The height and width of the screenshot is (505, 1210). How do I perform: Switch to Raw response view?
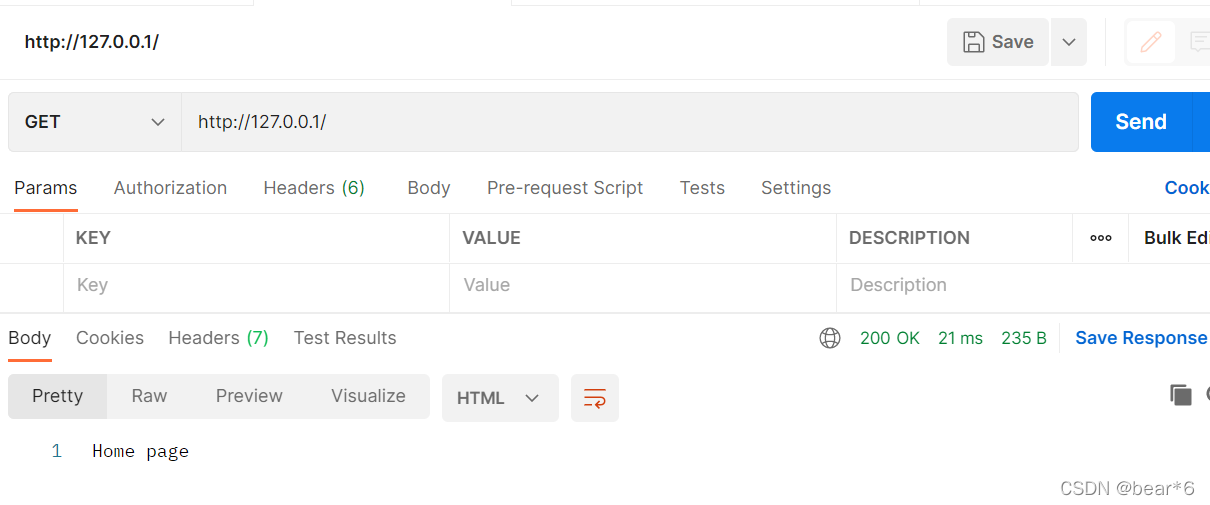click(149, 396)
